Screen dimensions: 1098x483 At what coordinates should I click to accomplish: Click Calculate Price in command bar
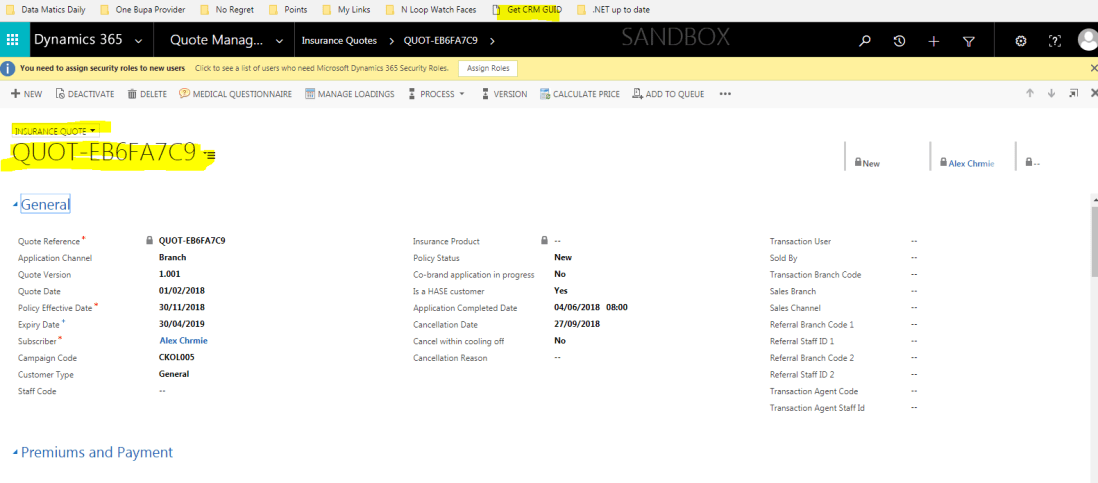[x=580, y=94]
